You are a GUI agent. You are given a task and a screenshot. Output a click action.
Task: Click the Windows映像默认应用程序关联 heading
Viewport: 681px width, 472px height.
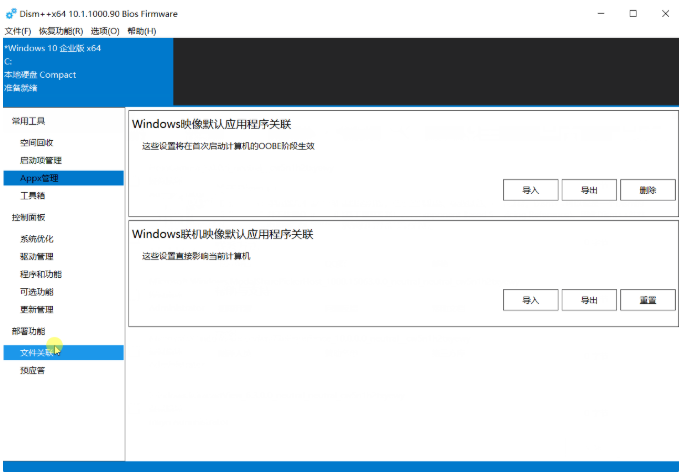(x=212, y=124)
